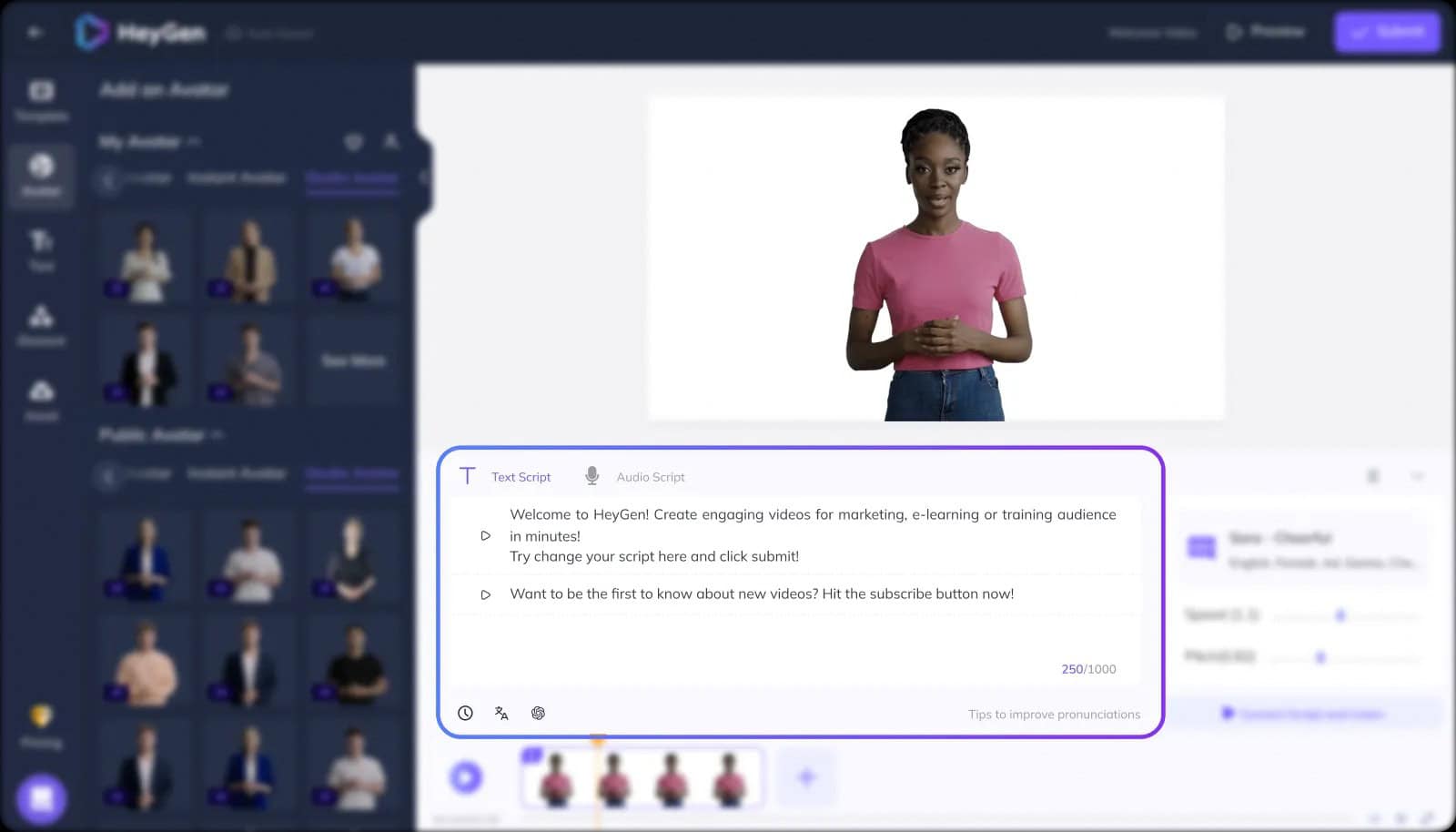
Task: Click the translate script icon
Action: pyautogui.click(x=501, y=713)
